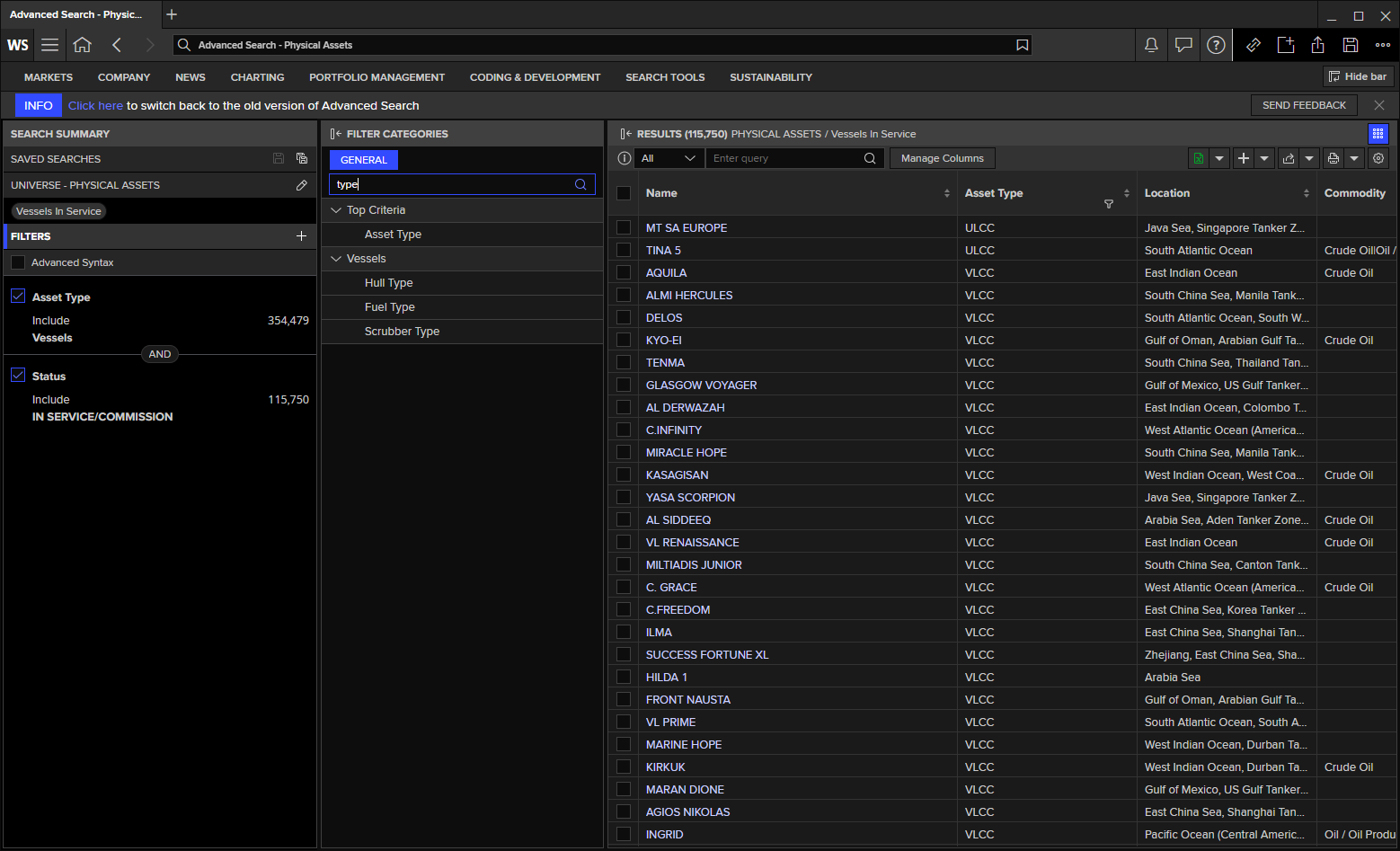This screenshot has height=851, width=1400.
Task: Copy the app link with the chain icon
Action: coord(1254,45)
